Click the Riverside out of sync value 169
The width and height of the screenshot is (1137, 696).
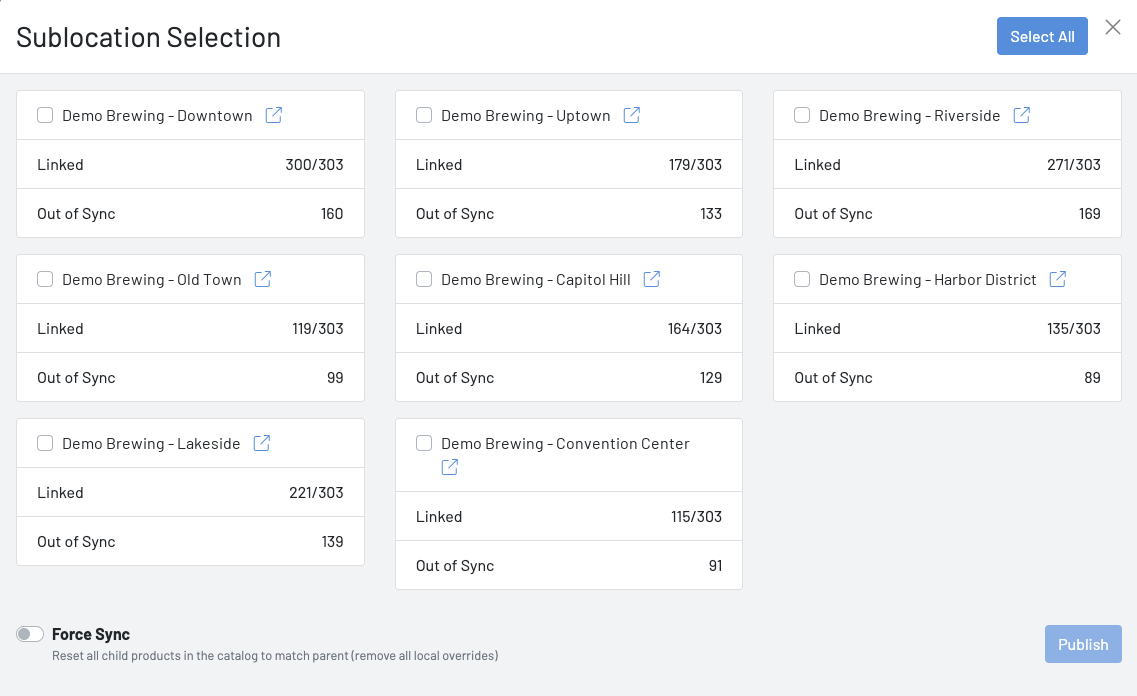[x=1089, y=214]
